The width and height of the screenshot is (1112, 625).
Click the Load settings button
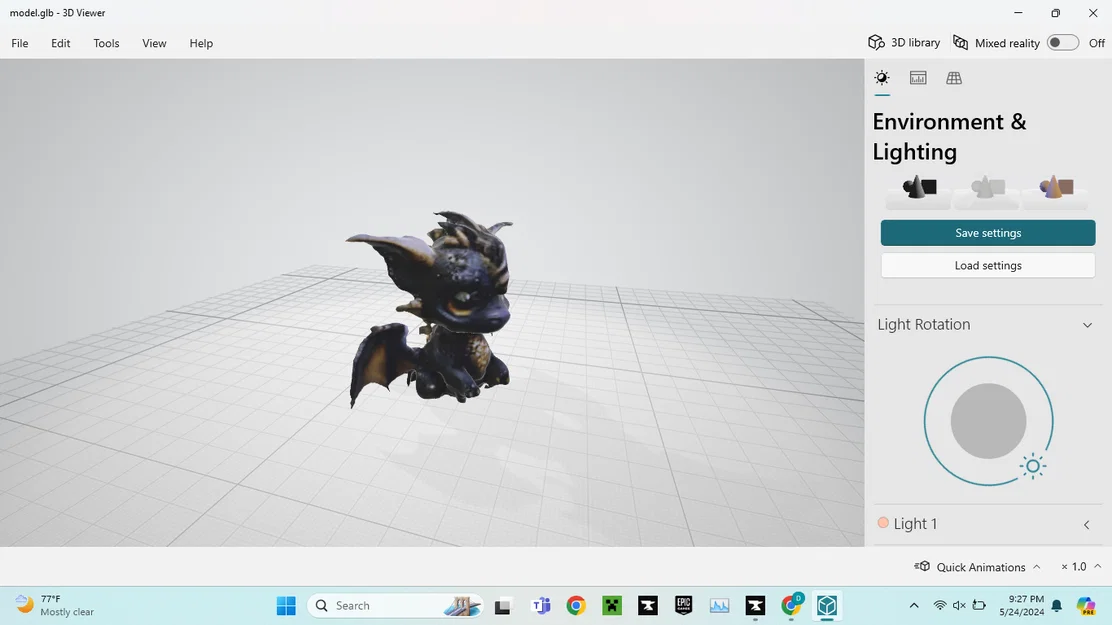[x=988, y=265]
